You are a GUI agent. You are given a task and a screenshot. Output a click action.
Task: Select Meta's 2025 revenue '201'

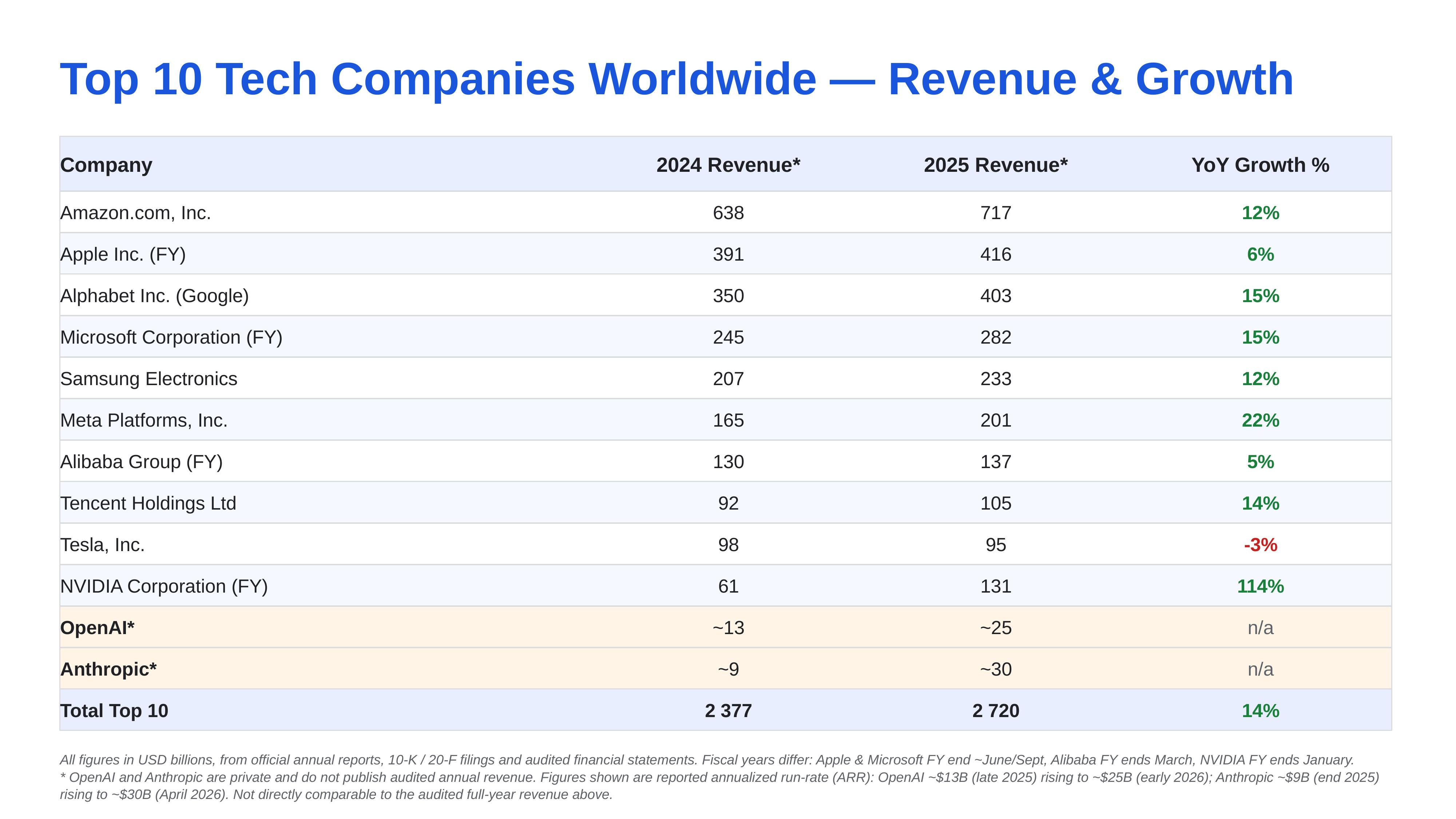click(995, 420)
